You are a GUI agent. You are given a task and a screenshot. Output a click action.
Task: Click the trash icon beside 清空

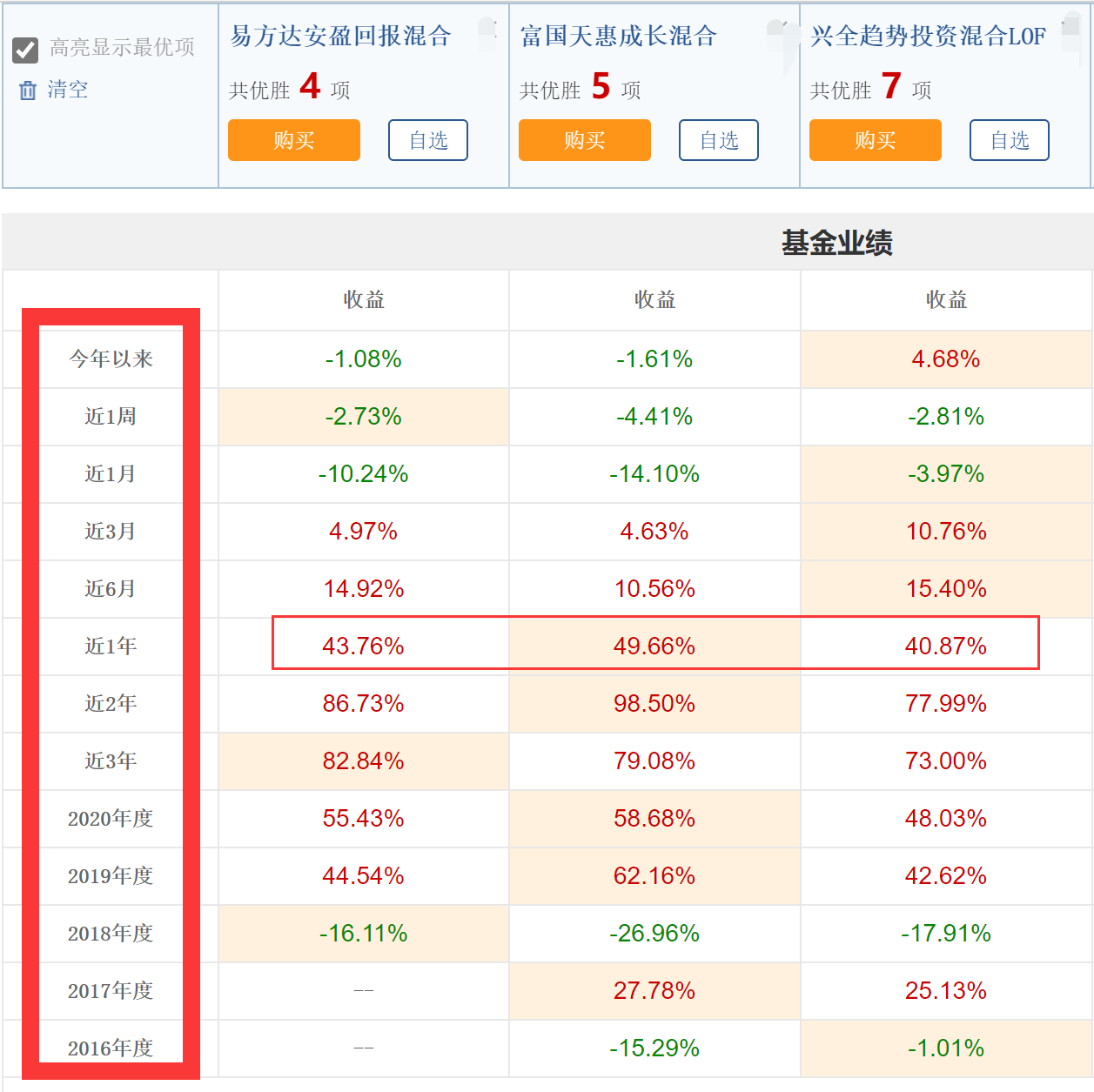click(x=28, y=90)
